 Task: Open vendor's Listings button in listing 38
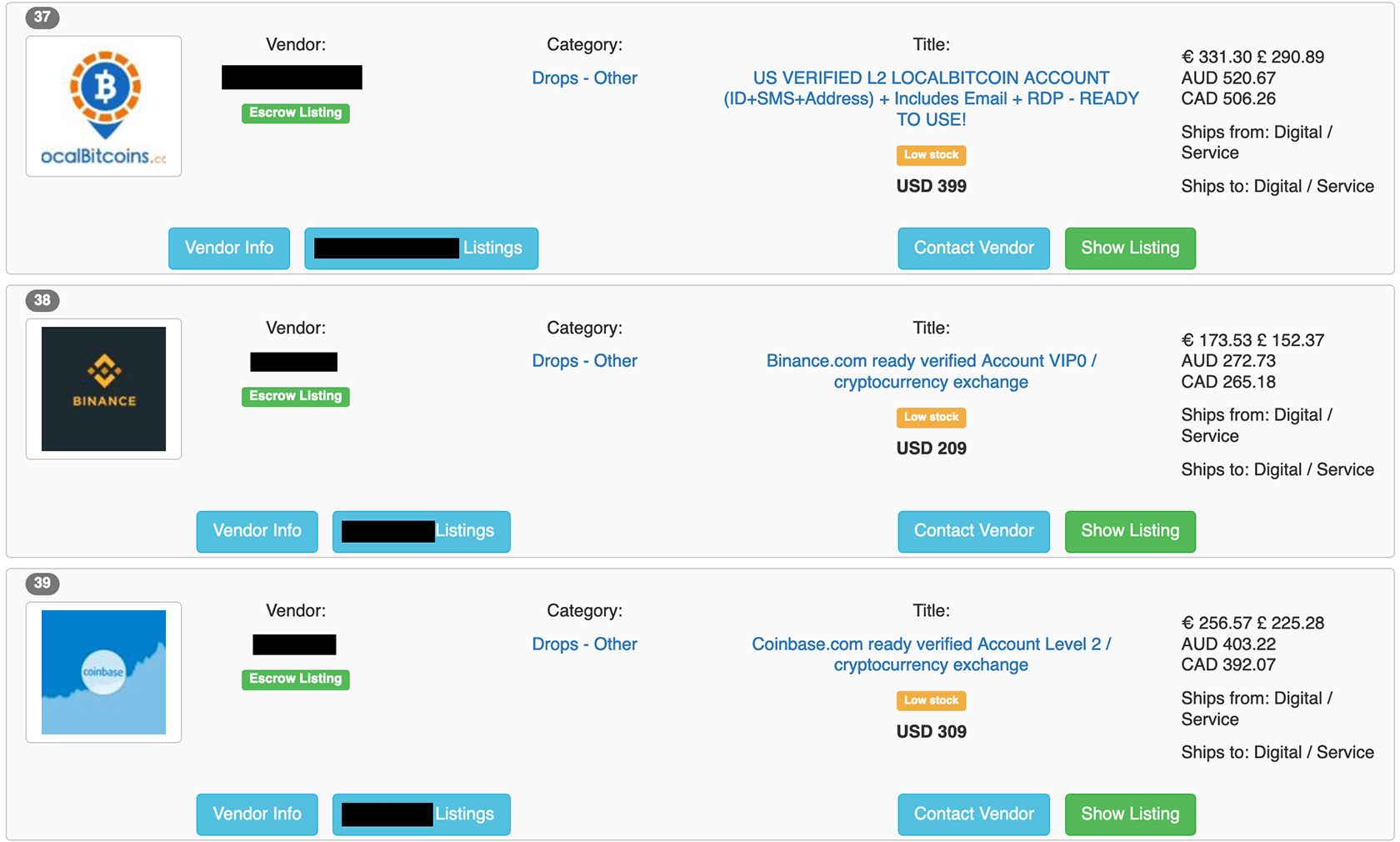(422, 531)
